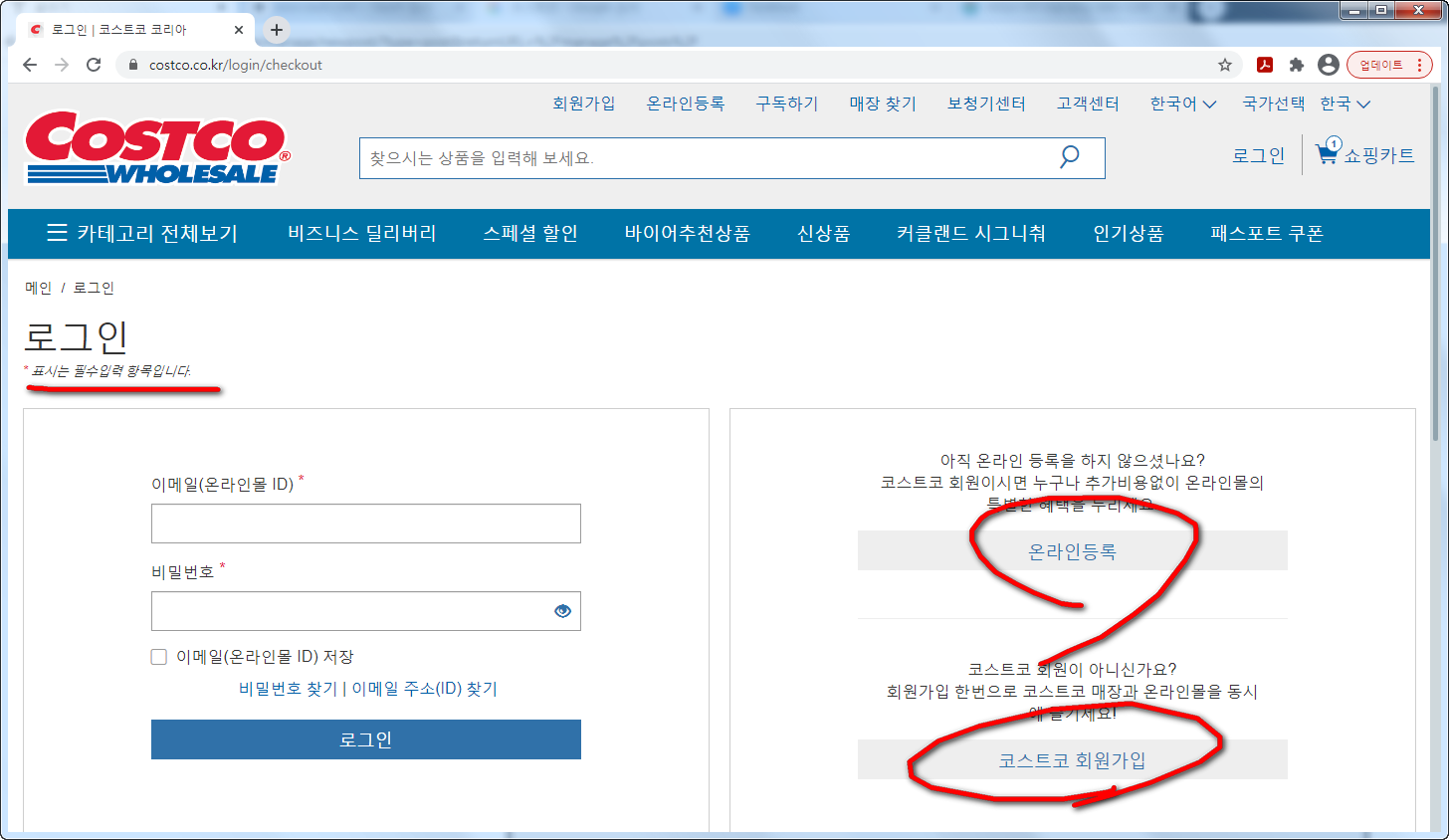Open the Chrome profile avatar icon

[1328, 65]
